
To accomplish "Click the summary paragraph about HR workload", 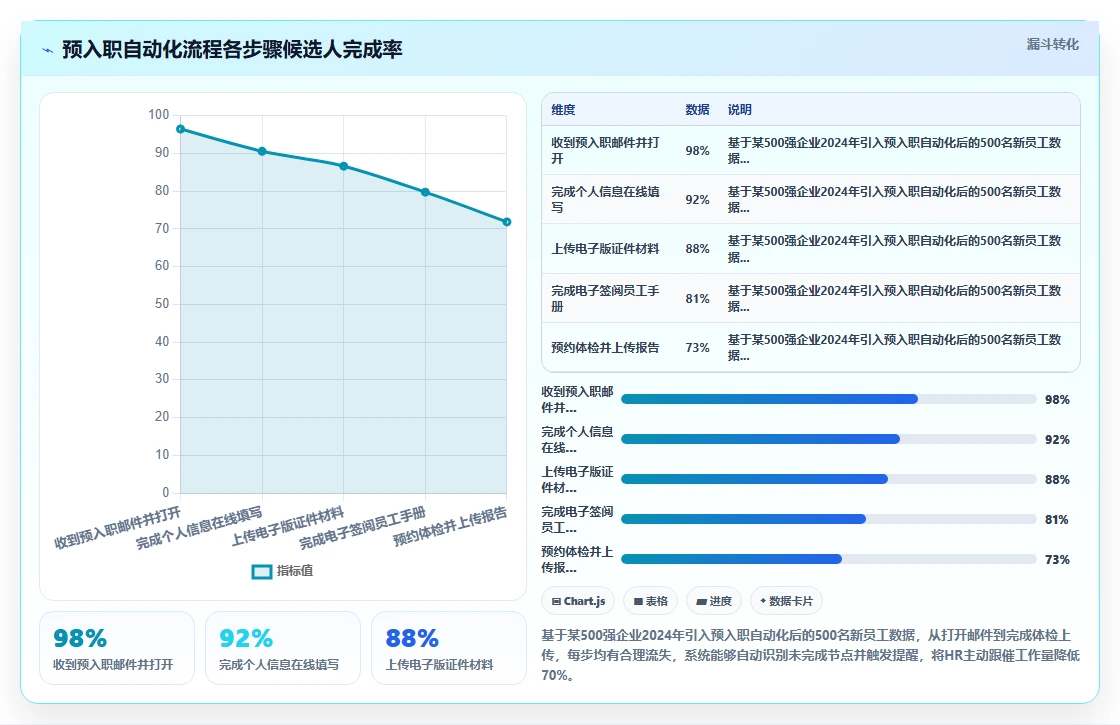I will coord(810,655).
